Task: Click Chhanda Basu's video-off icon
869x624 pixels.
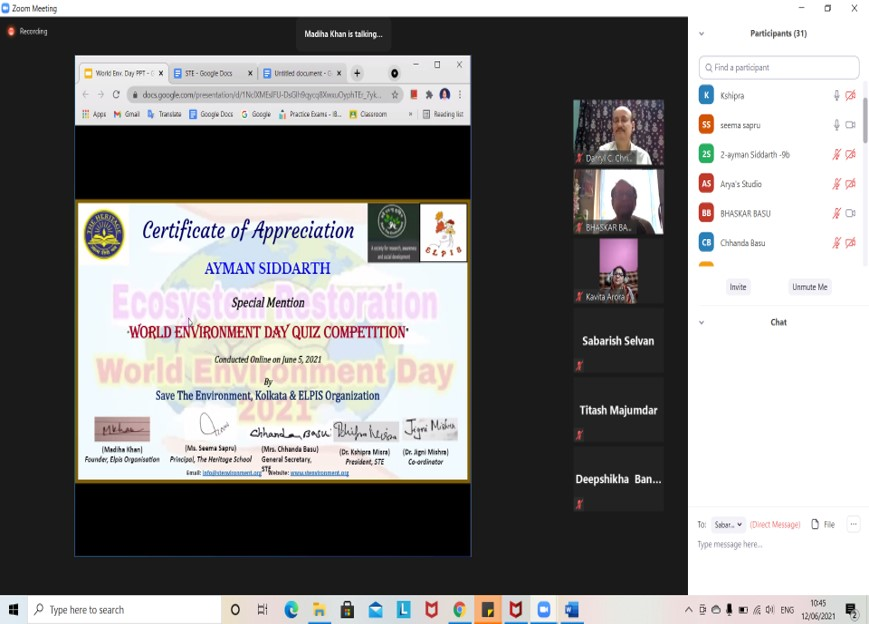Action: tap(850, 243)
